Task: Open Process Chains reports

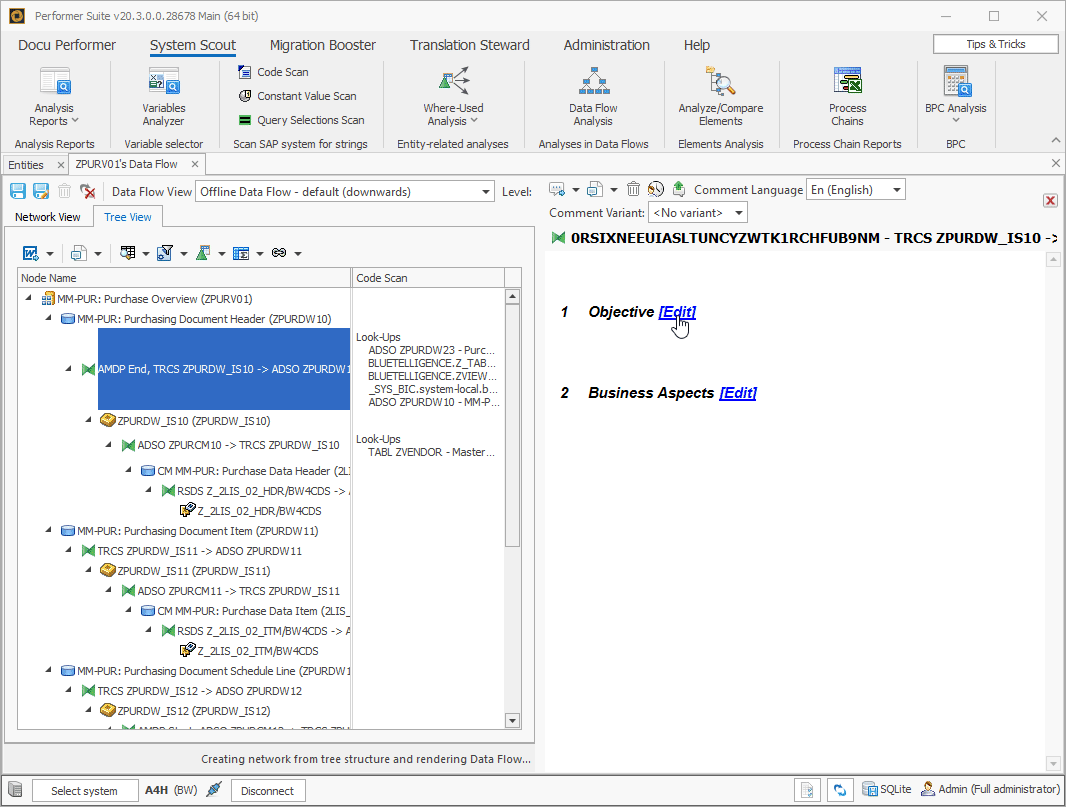Action: 847,95
